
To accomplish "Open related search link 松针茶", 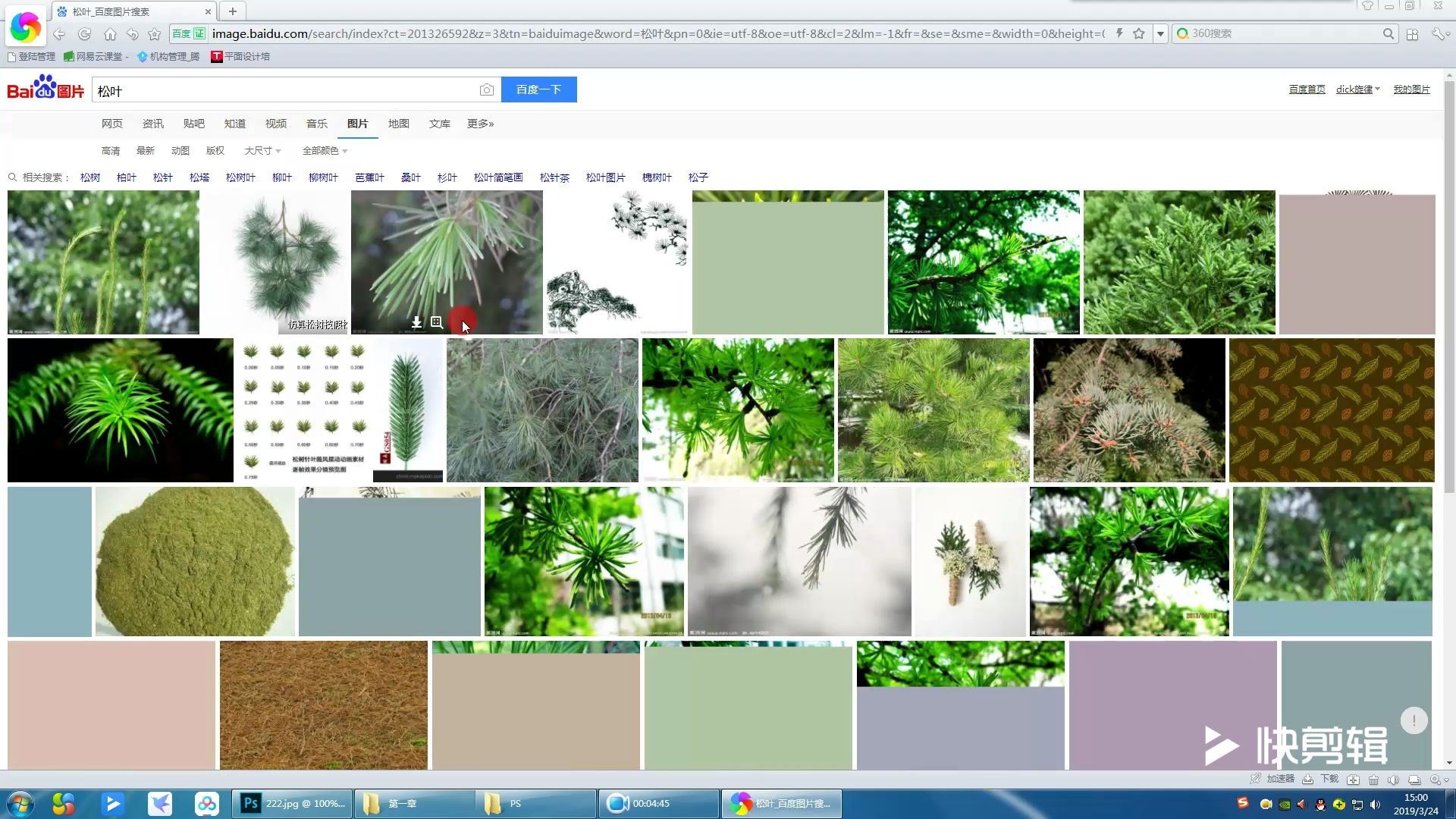I will click(554, 177).
